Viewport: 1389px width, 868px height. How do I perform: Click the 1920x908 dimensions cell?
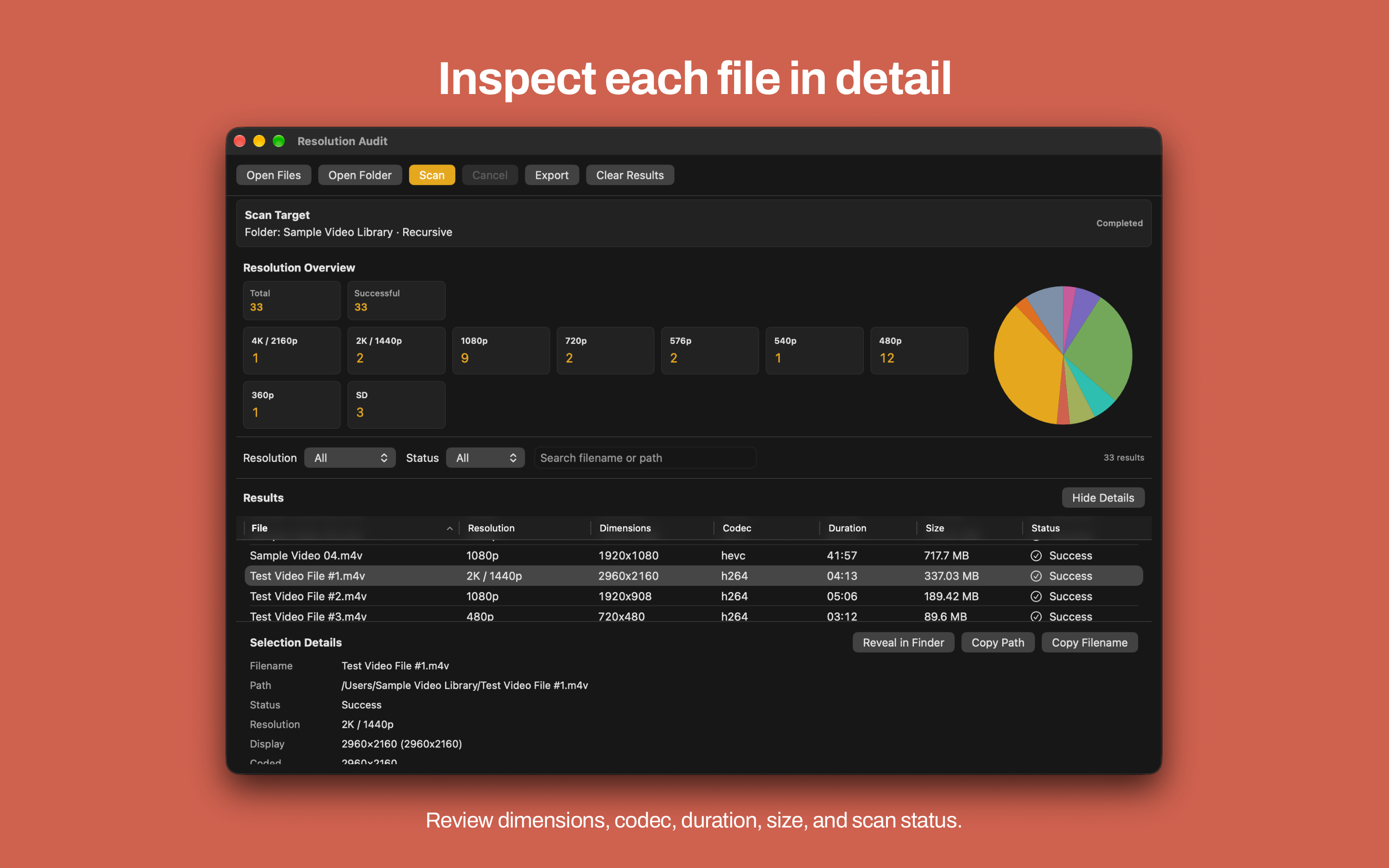tap(625, 596)
